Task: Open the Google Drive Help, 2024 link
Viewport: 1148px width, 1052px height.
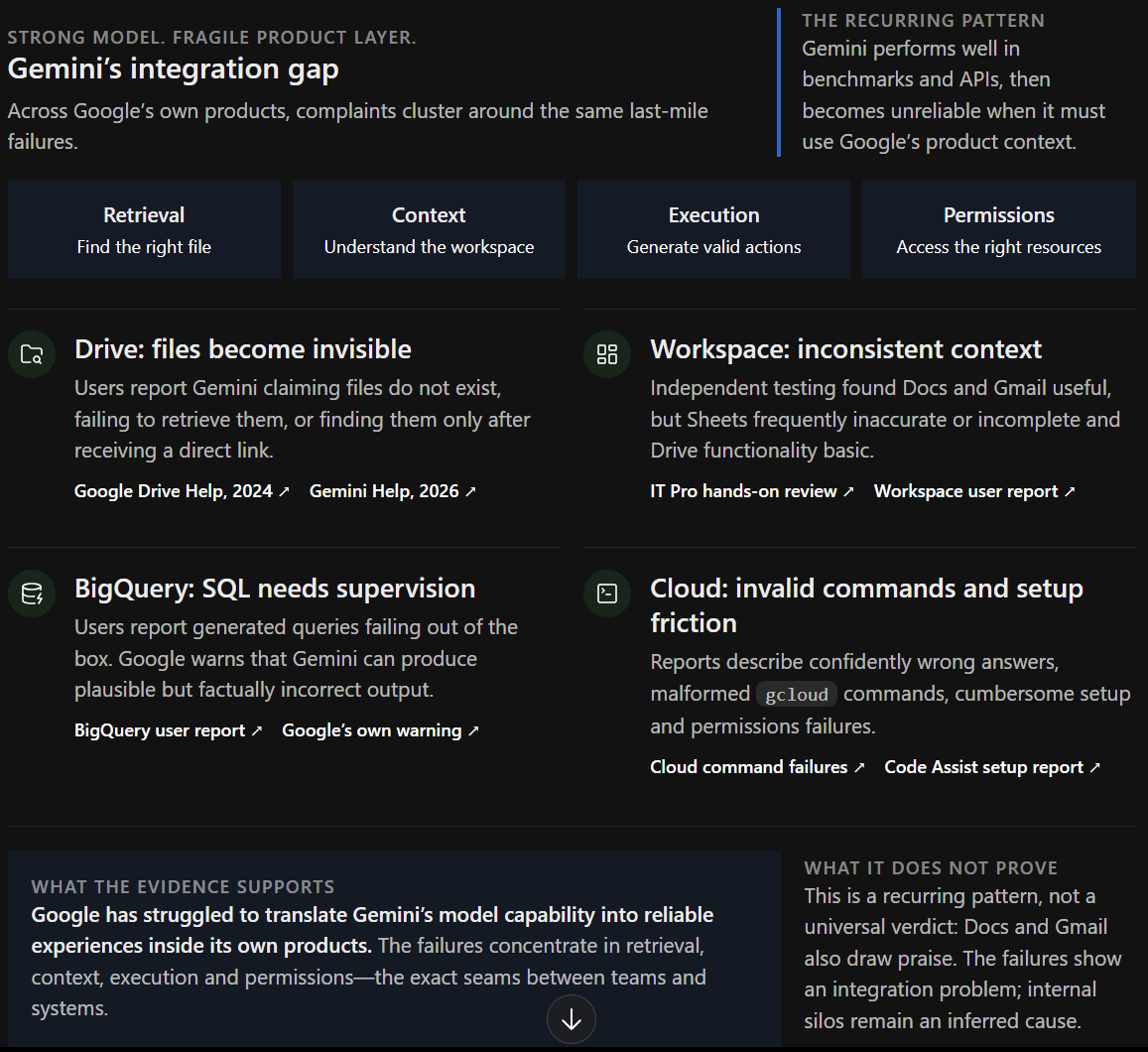Action: click(182, 491)
